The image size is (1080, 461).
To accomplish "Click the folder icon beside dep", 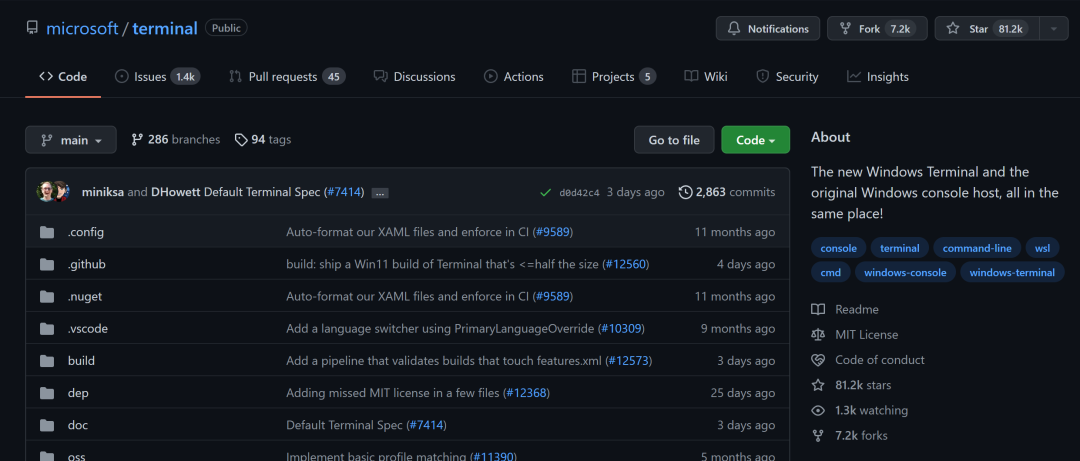I will click(x=47, y=393).
